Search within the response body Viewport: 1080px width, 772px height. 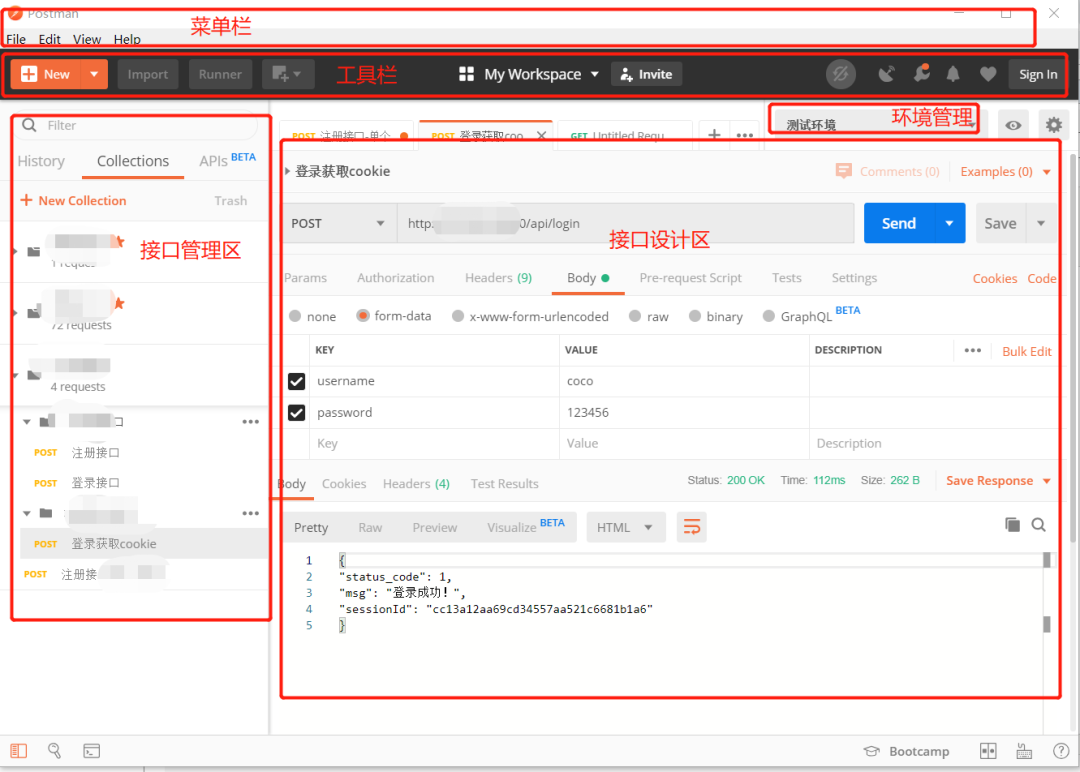tap(1039, 525)
